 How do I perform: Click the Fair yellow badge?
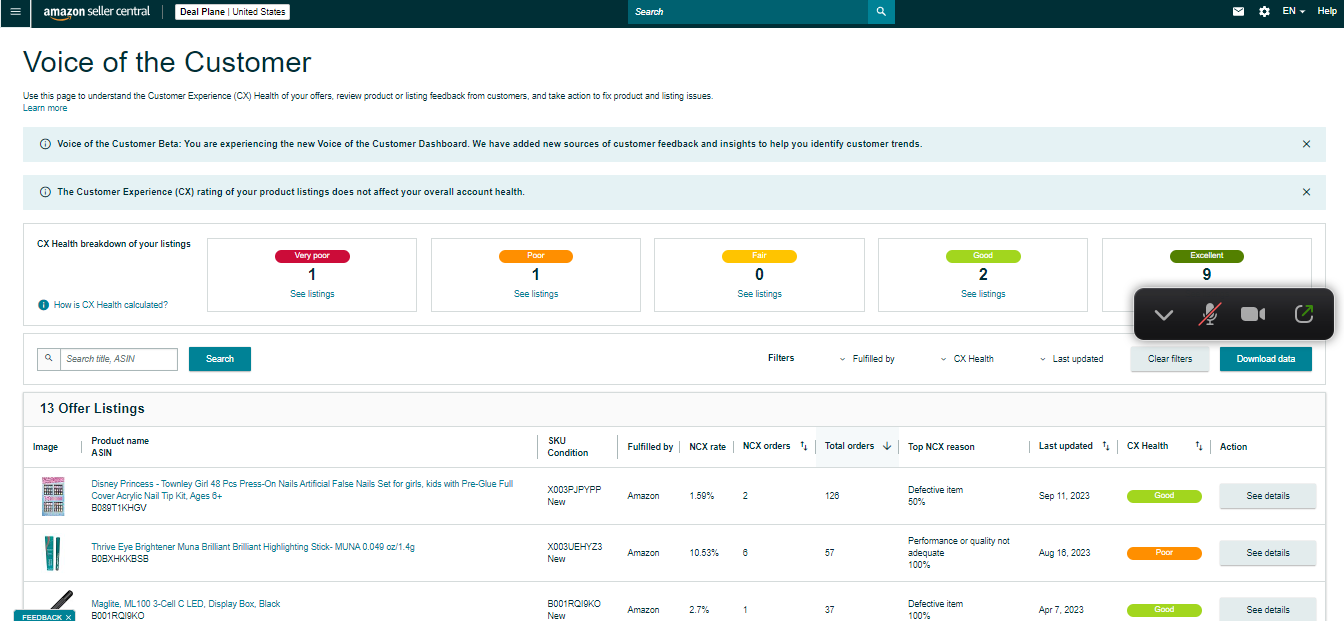click(x=759, y=256)
